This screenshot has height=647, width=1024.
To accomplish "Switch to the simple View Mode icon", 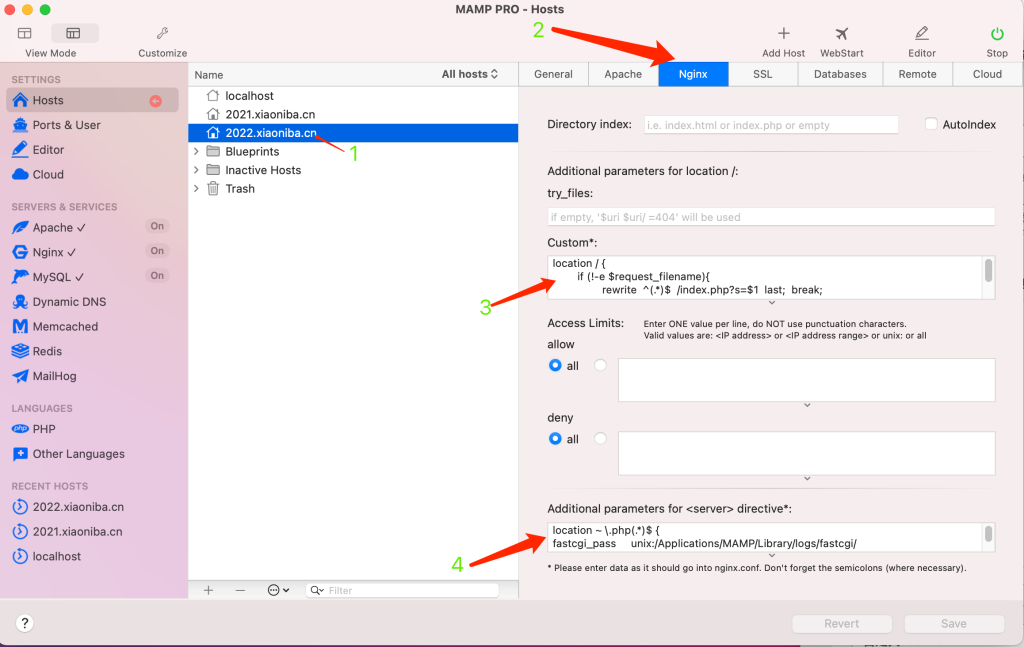I will (x=25, y=33).
